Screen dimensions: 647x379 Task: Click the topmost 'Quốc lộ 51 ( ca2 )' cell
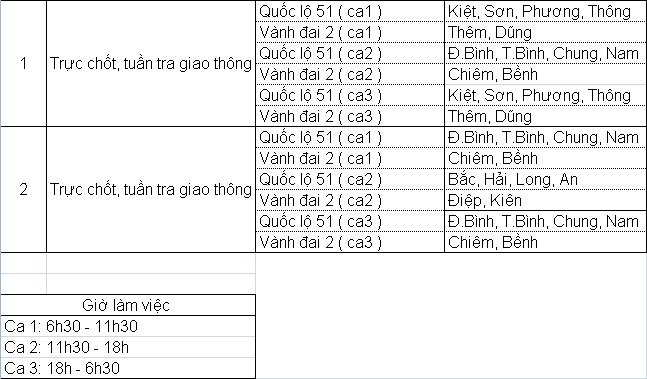[350, 53]
